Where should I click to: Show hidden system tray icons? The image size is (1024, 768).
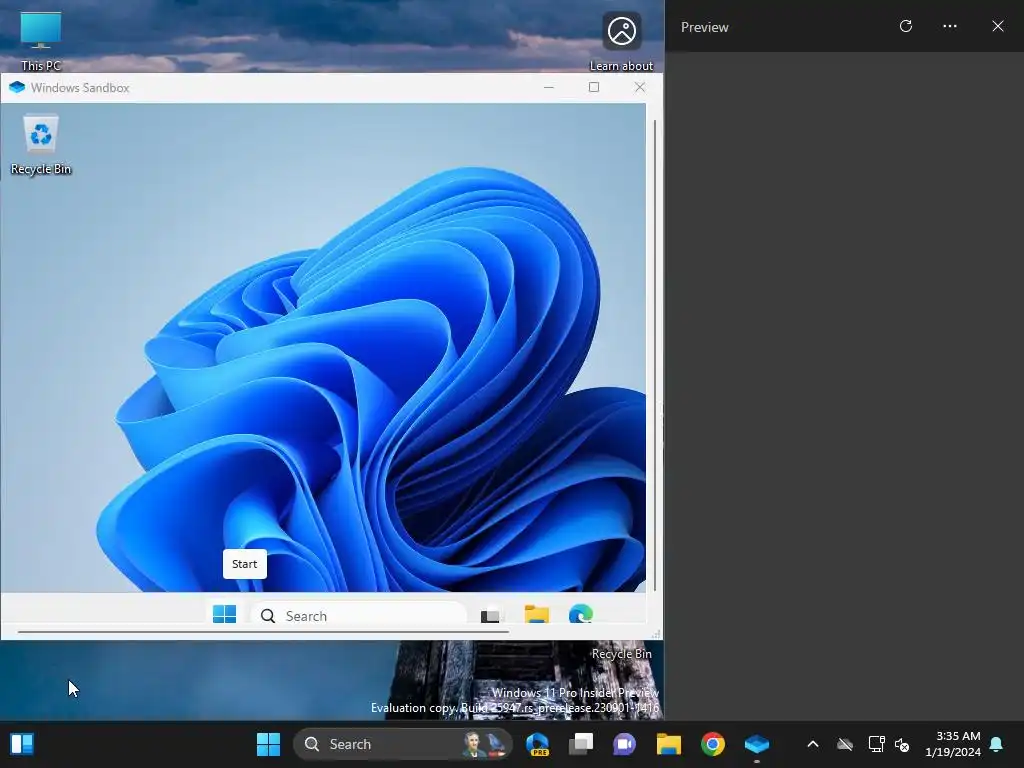pos(812,744)
